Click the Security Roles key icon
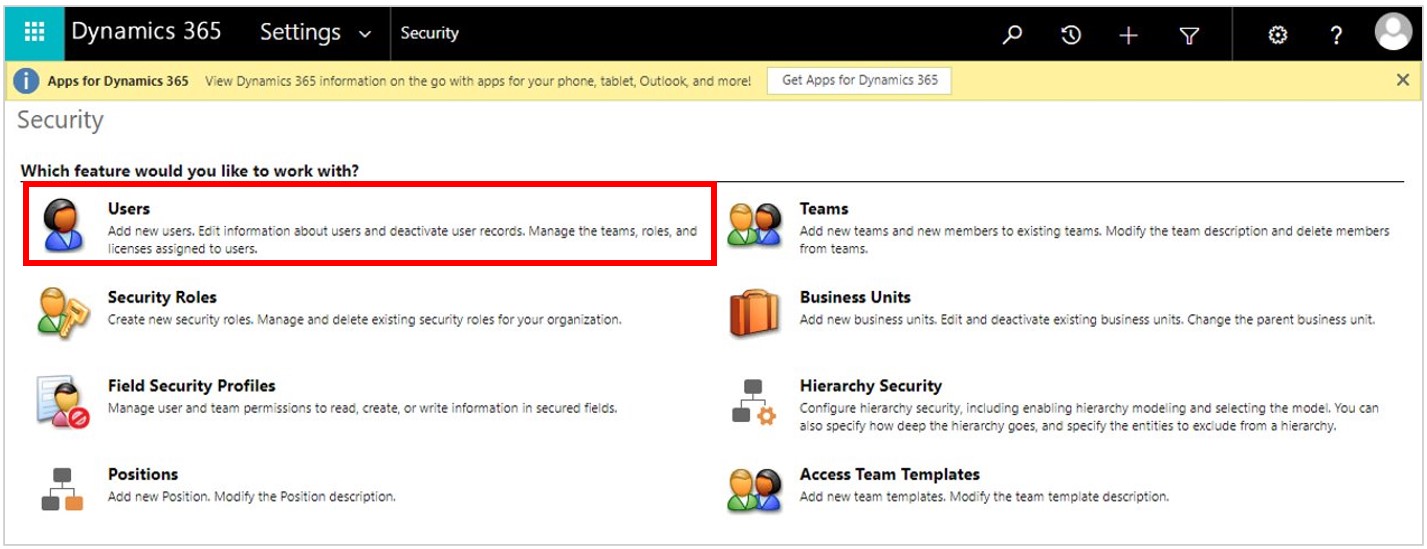The height and width of the screenshot is (549, 1427). [63, 312]
